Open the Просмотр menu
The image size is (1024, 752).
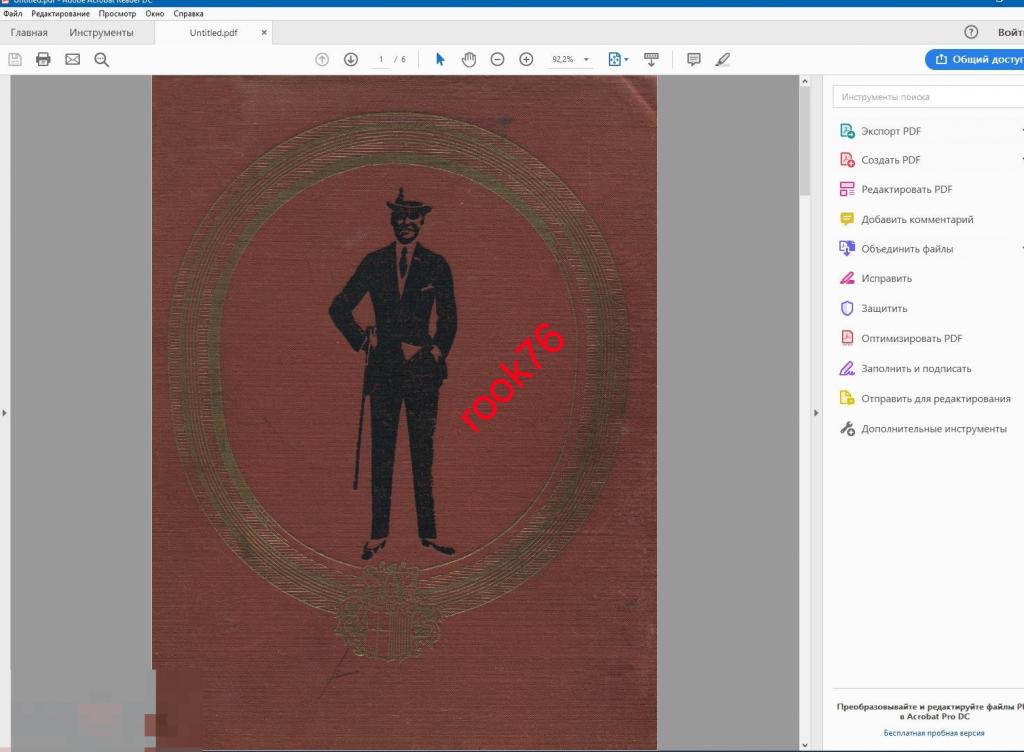pyautogui.click(x=118, y=13)
